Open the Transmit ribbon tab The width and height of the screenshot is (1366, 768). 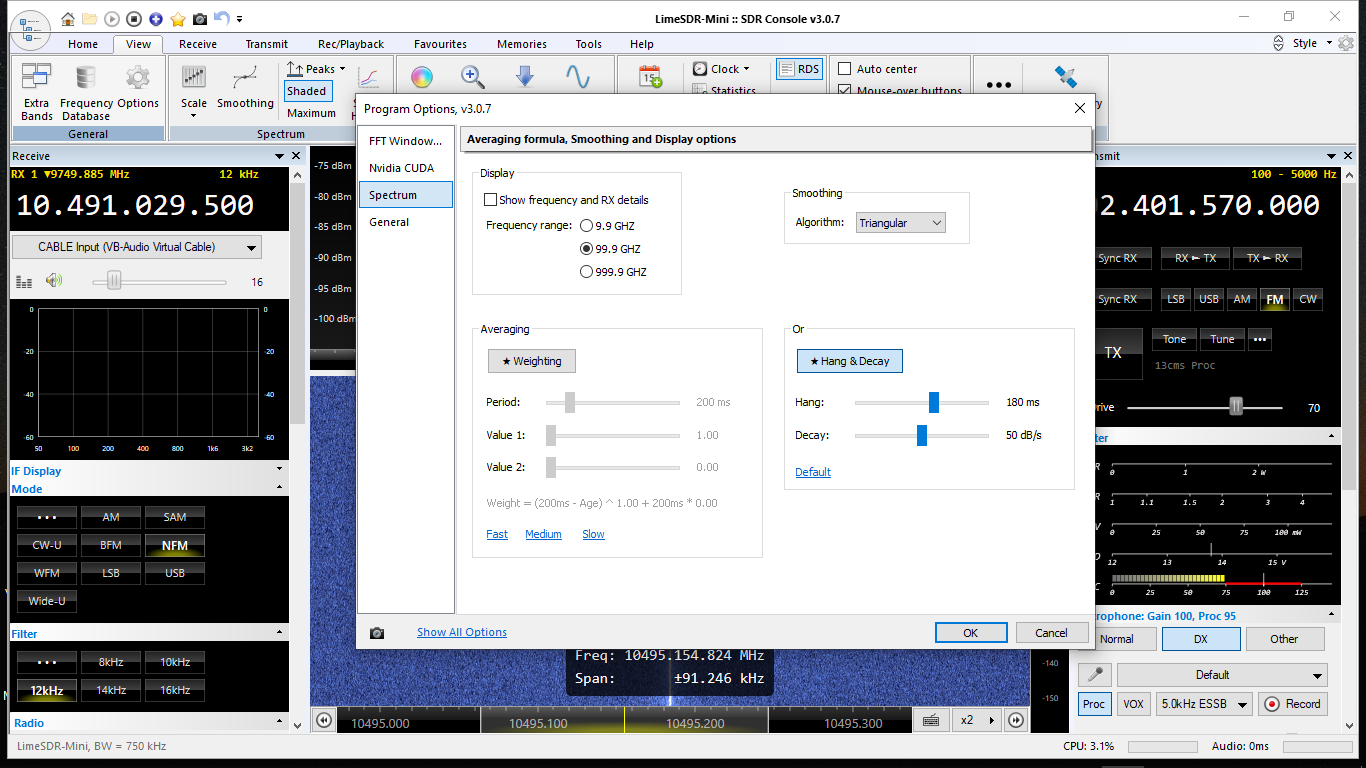click(x=267, y=44)
